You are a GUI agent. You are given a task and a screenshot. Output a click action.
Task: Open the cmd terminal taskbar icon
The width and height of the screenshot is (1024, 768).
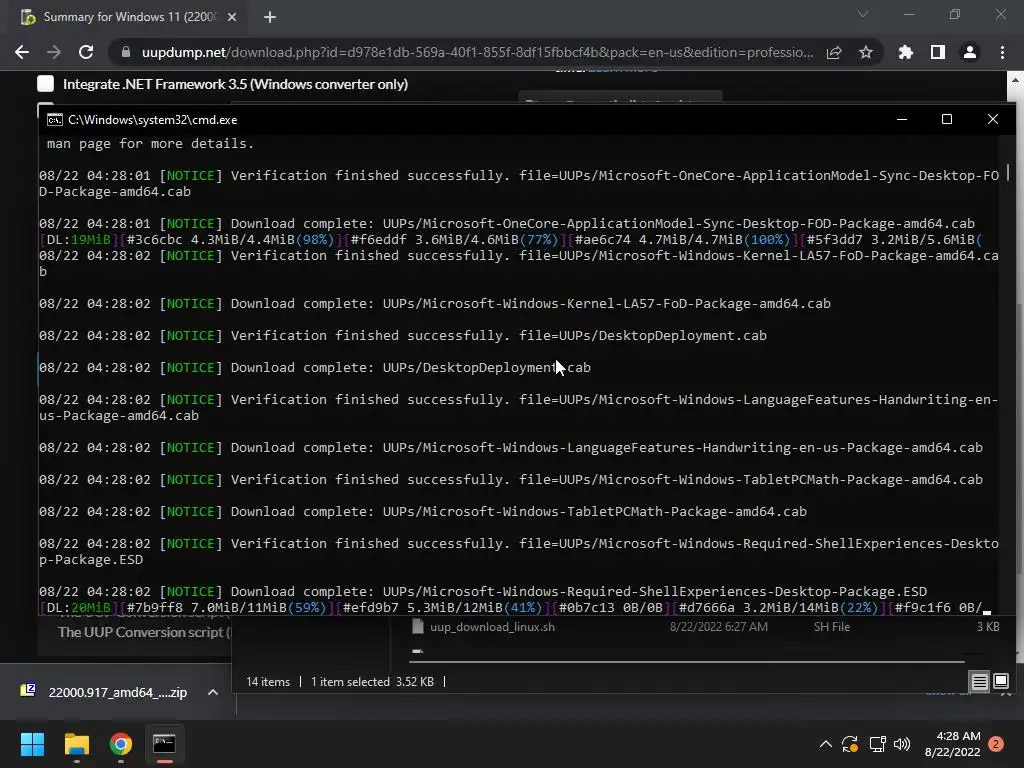tap(164, 744)
